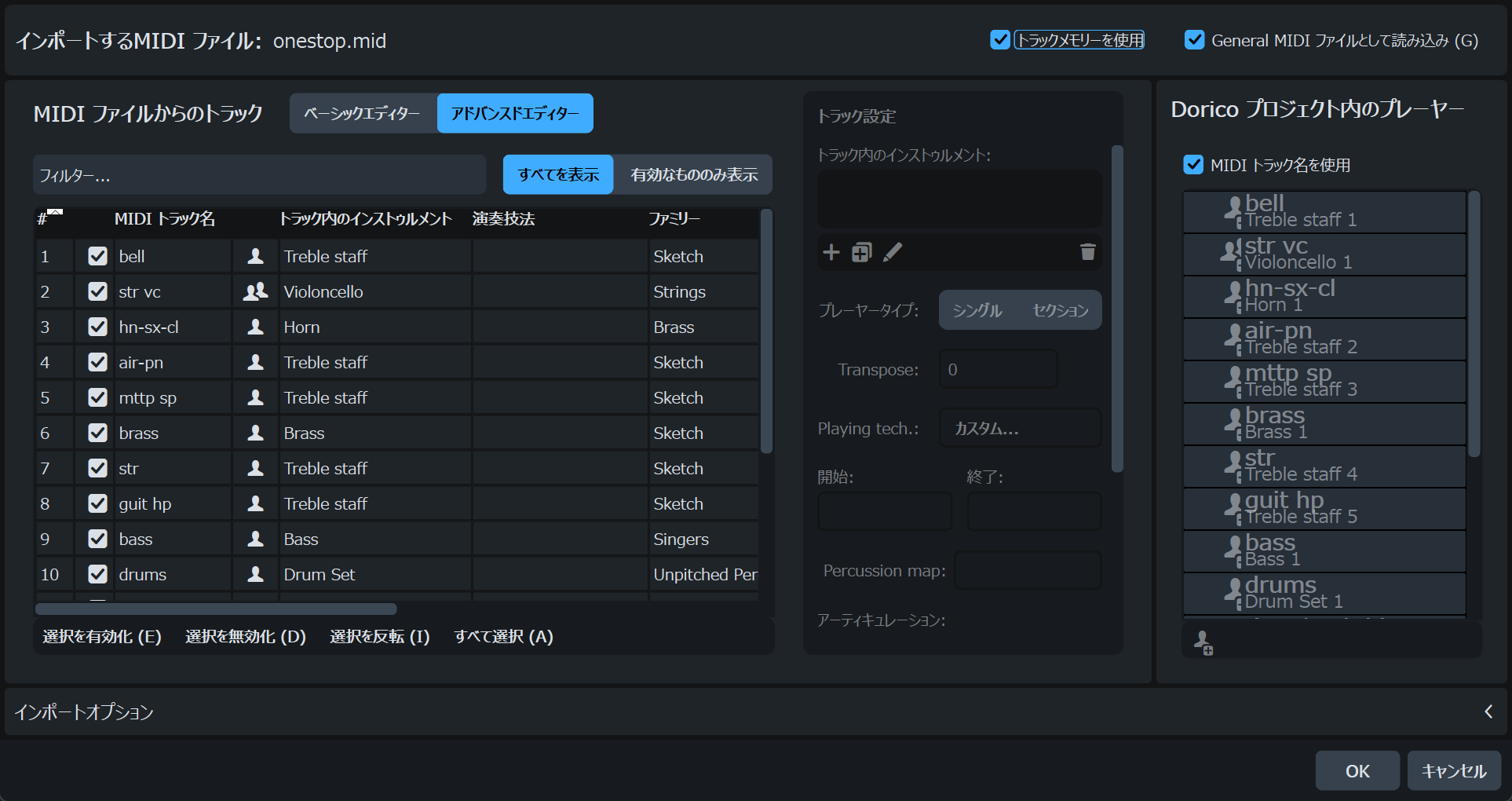This screenshot has width=1512, height=801.
Task: Click the solo player icon in bell row
Action: click(255, 257)
